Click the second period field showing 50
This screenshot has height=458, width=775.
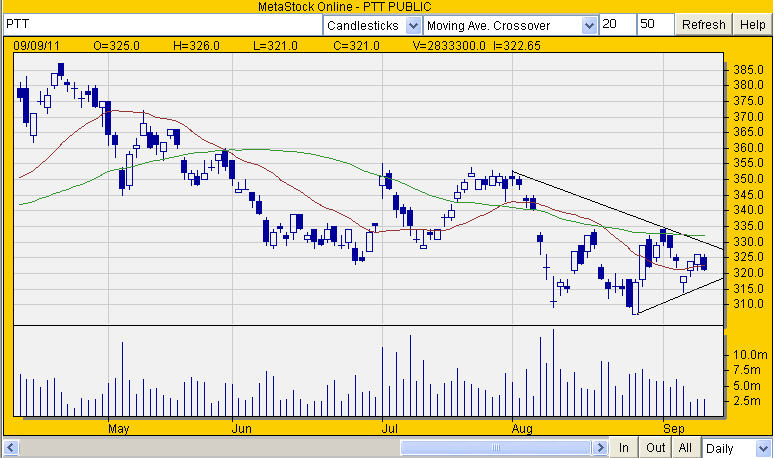point(655,24)
